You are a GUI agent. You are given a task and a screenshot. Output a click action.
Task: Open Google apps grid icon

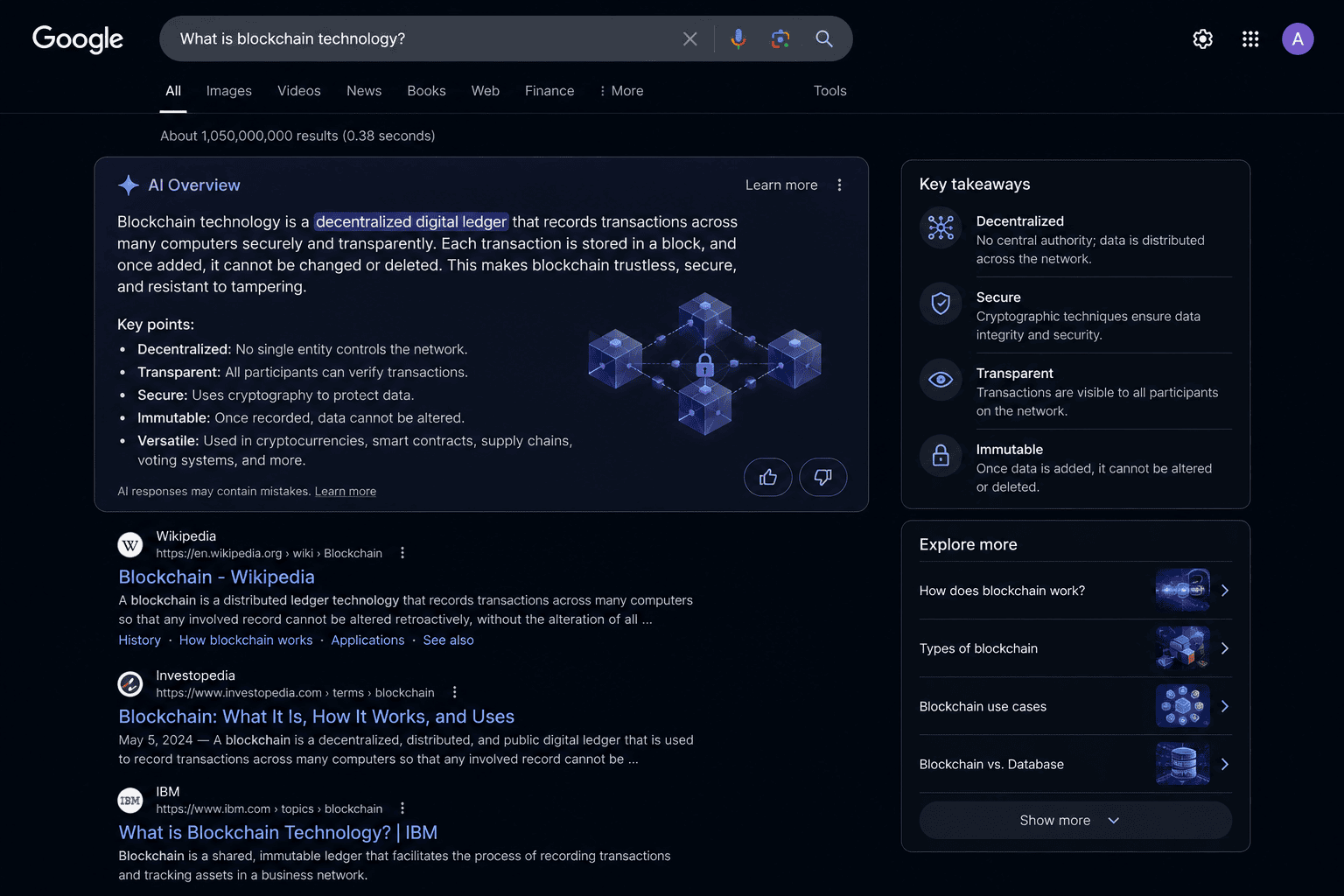point(1250,38)
